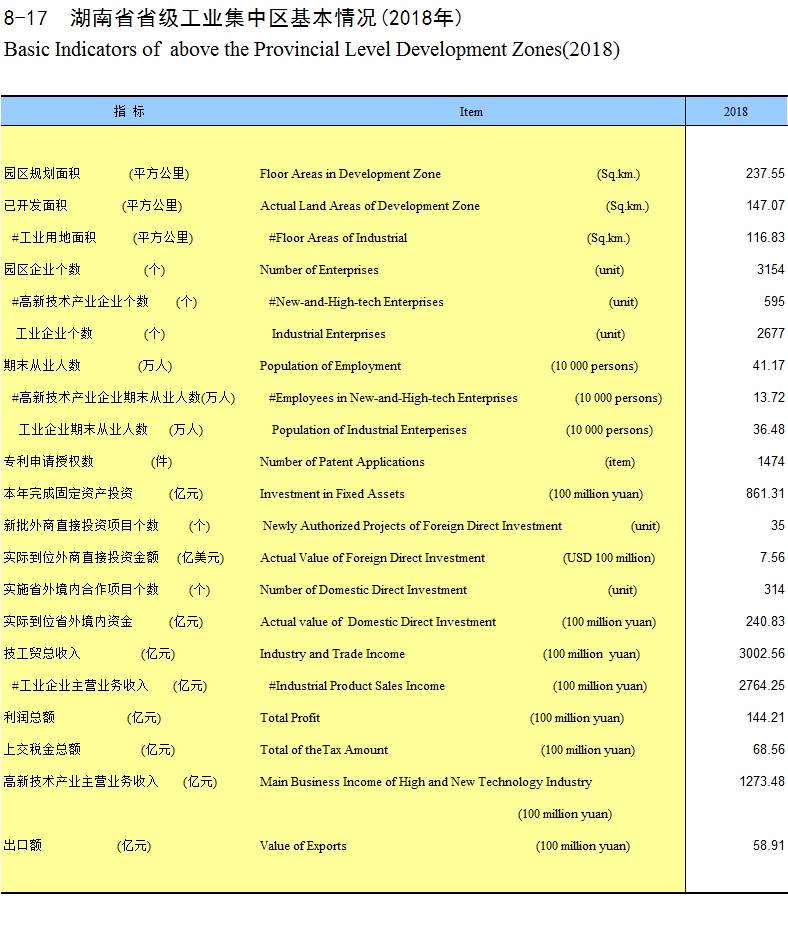The width and height of the screenshot is (788, 926).
Task: Click 'Number of Domestic Direct Investment' label
Action: [363, 589]
